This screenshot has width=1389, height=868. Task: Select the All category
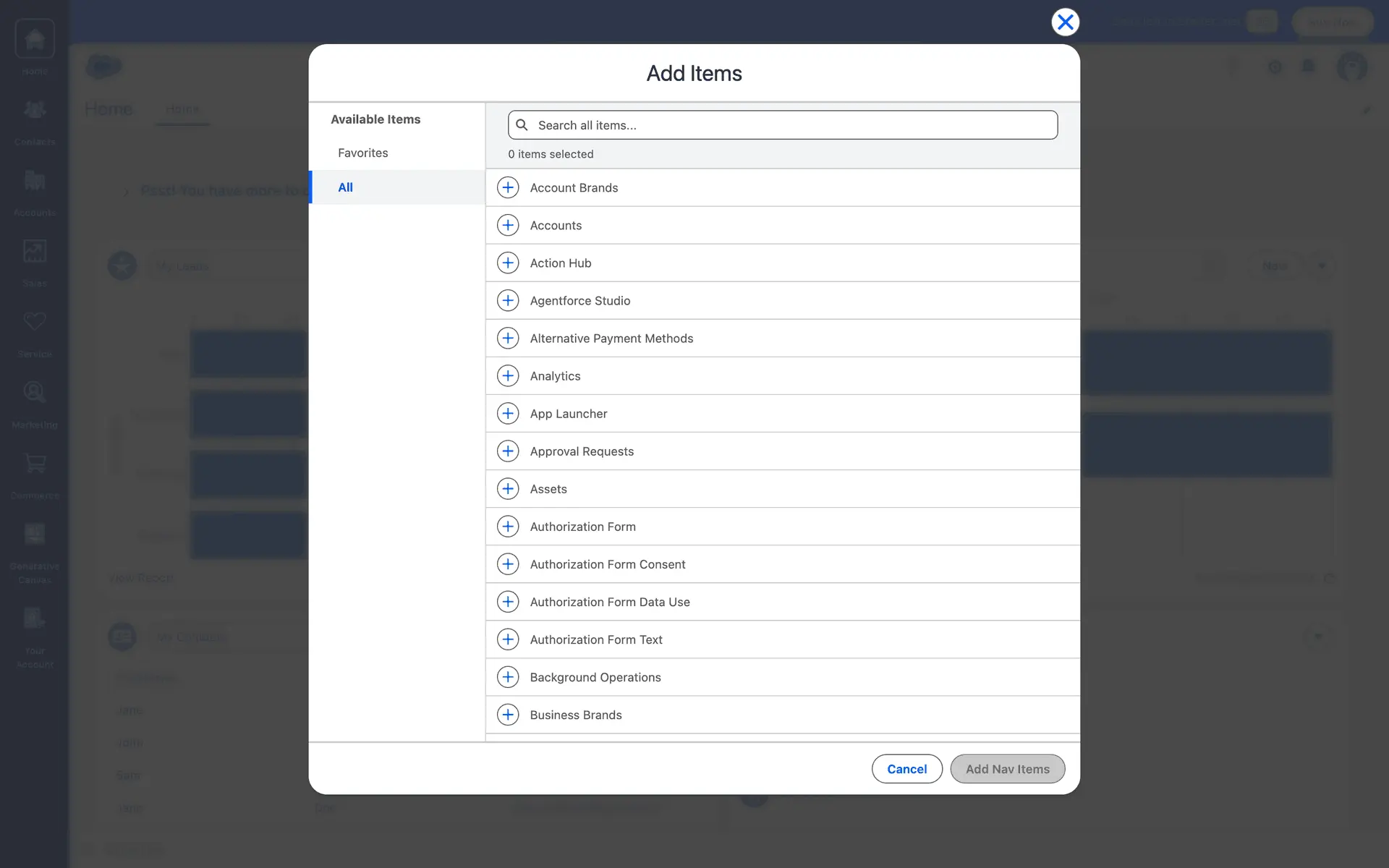346,187
